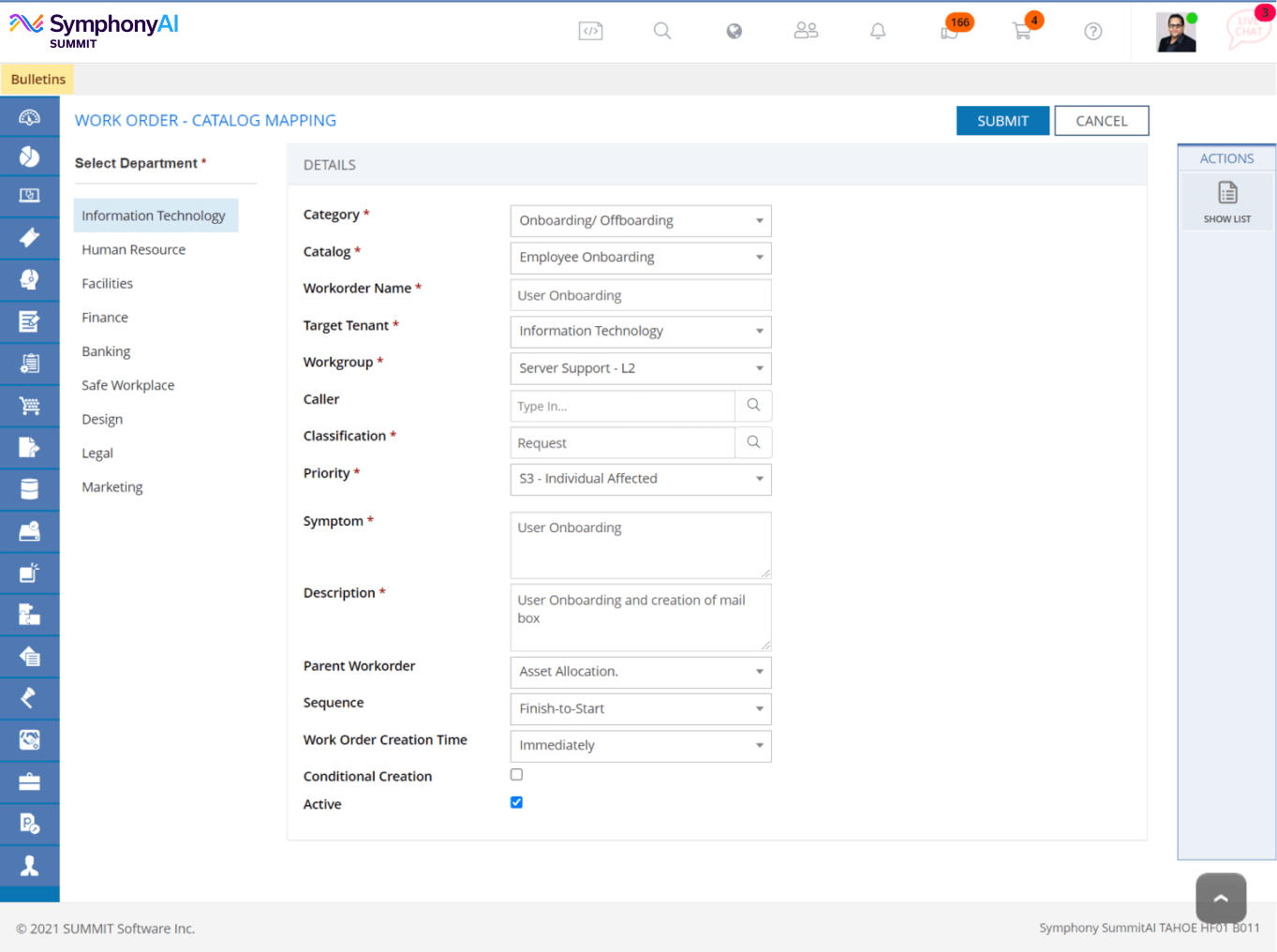Open the Parent Workorder dropdown
The height and width of the screenshot is (952, 1277).
641,672
